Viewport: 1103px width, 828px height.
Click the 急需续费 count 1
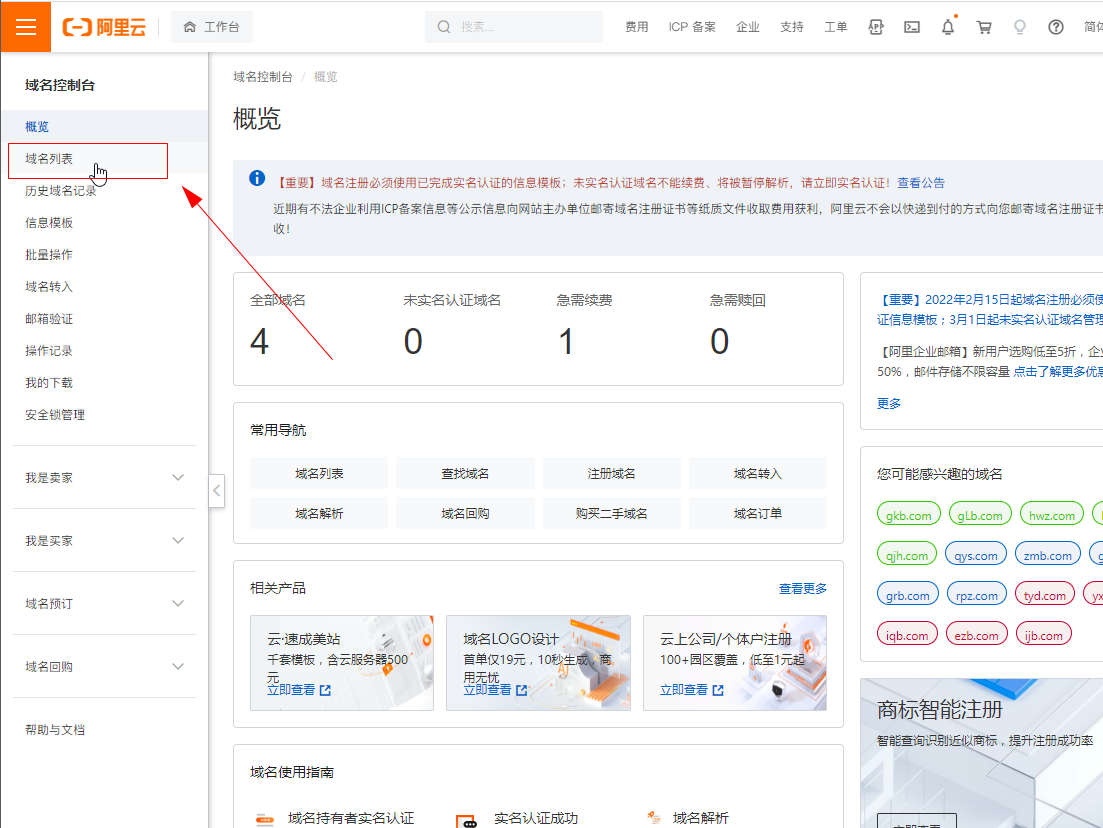(566, 341)
